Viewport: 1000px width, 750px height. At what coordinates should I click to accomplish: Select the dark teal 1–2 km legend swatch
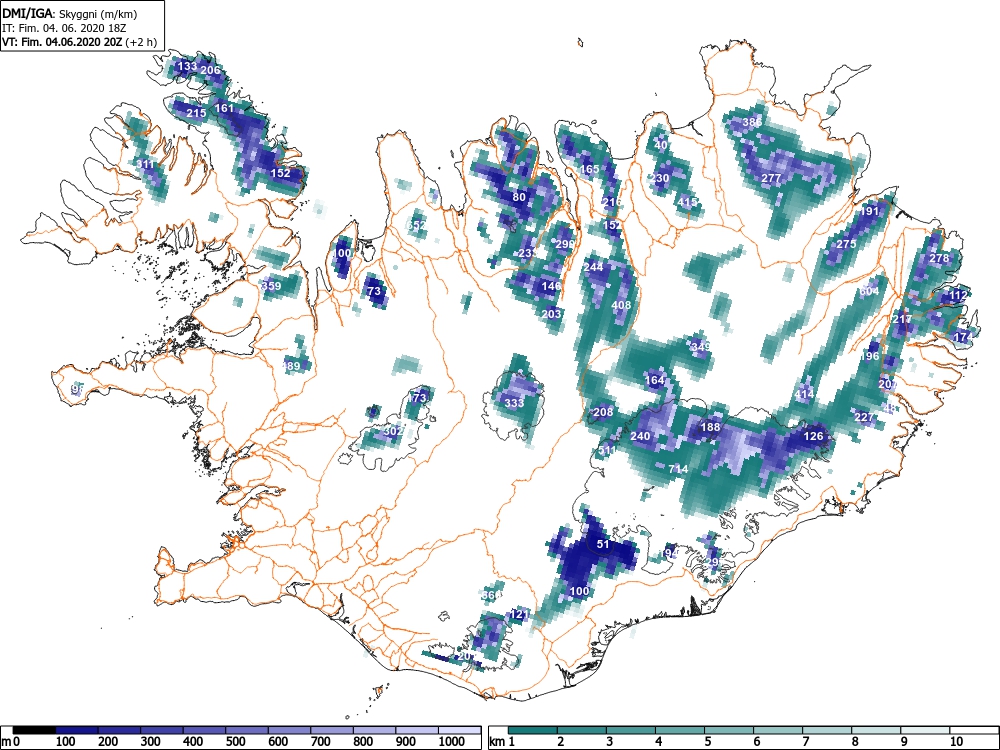533,730
